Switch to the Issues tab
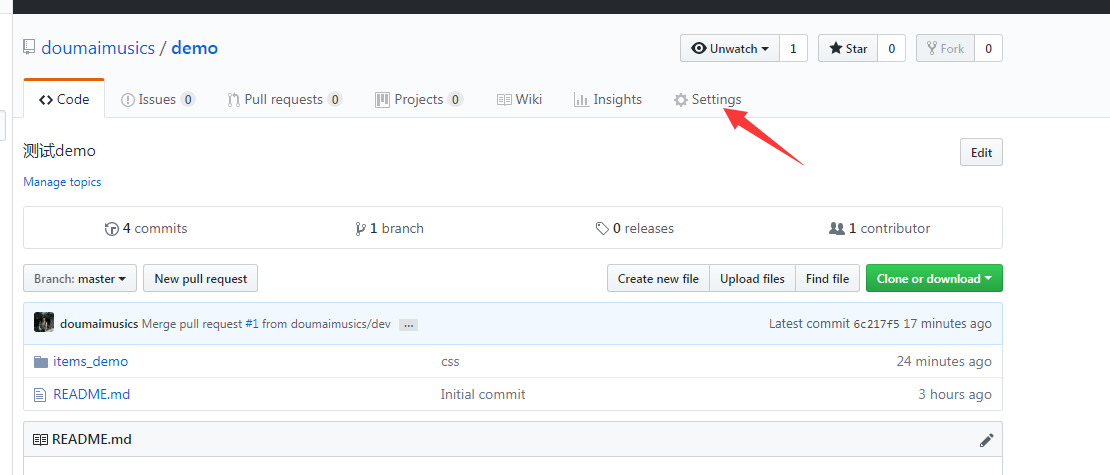Screen dimensions: 1110x475 tap(157, 100)
